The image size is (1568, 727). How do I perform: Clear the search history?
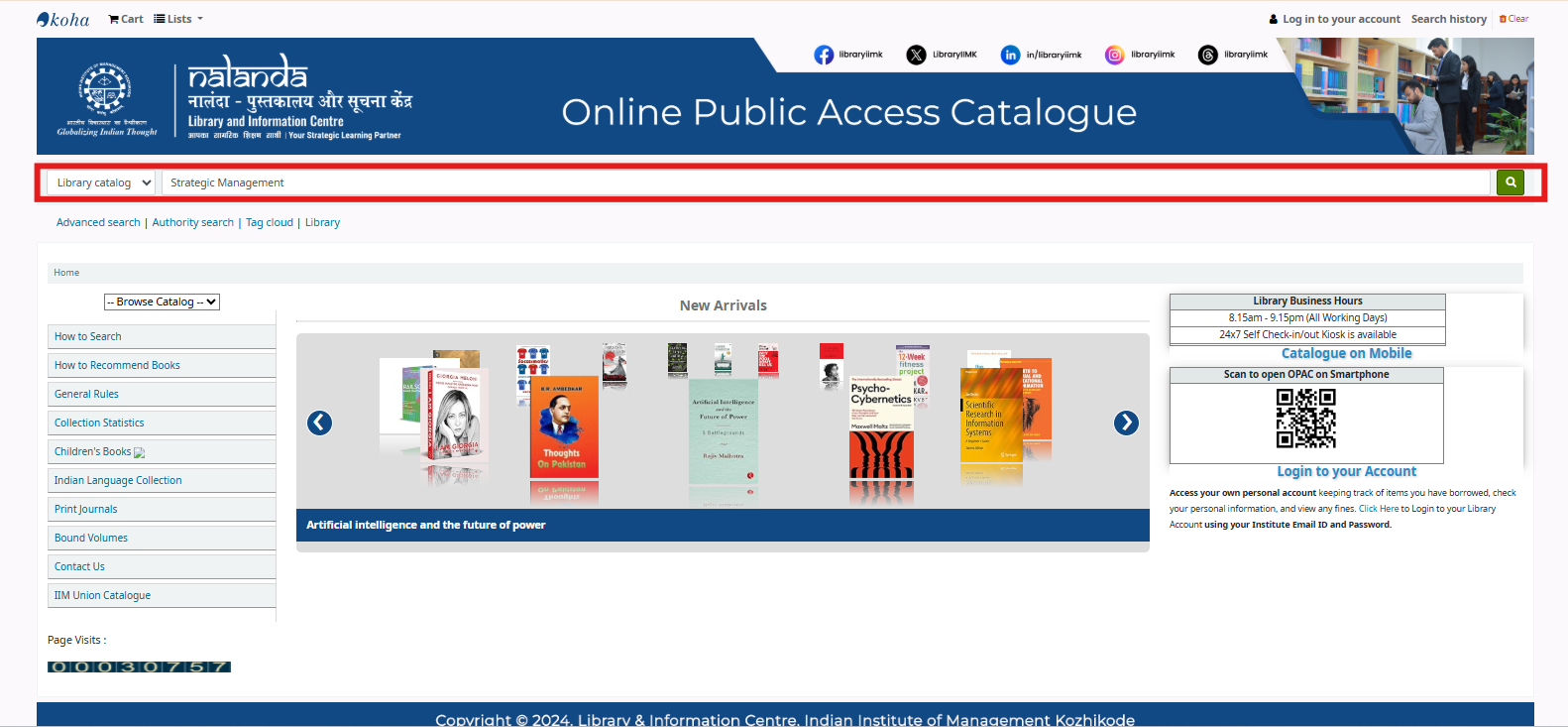click(x=1513, y=19)
